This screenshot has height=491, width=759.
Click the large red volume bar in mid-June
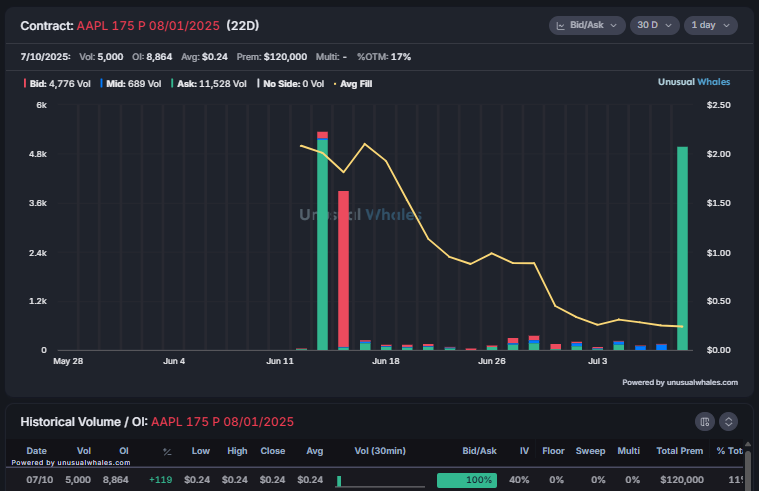343,269
